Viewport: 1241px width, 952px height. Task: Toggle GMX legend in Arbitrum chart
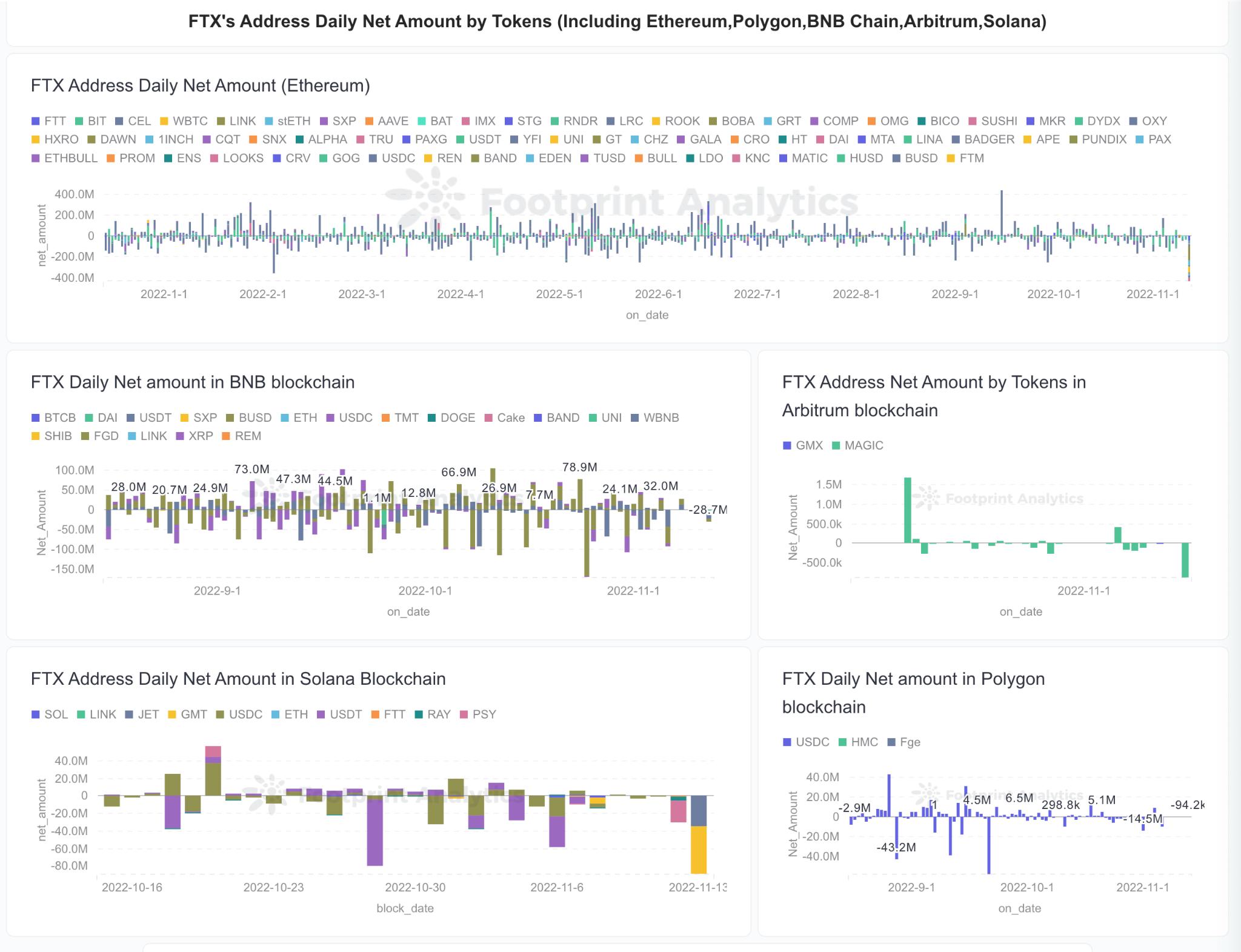(x=803, y=445)
